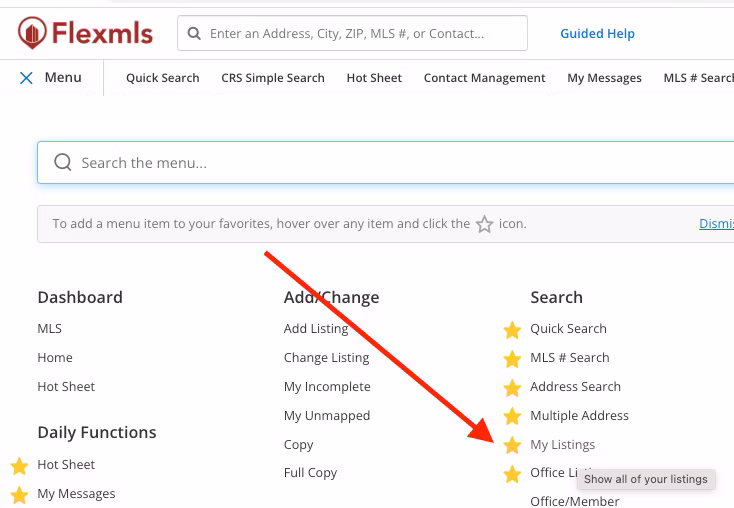Toggle the Multiple Address favorite star
The image size is (734, 508).
click(x=512, y=416)
